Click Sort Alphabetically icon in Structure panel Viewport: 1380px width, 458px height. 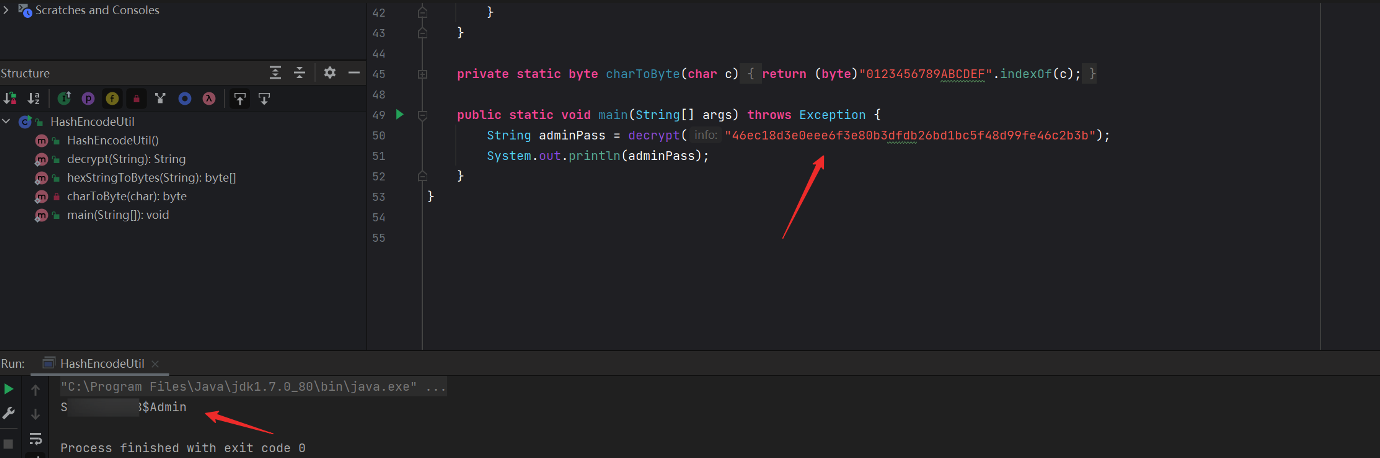34,99
